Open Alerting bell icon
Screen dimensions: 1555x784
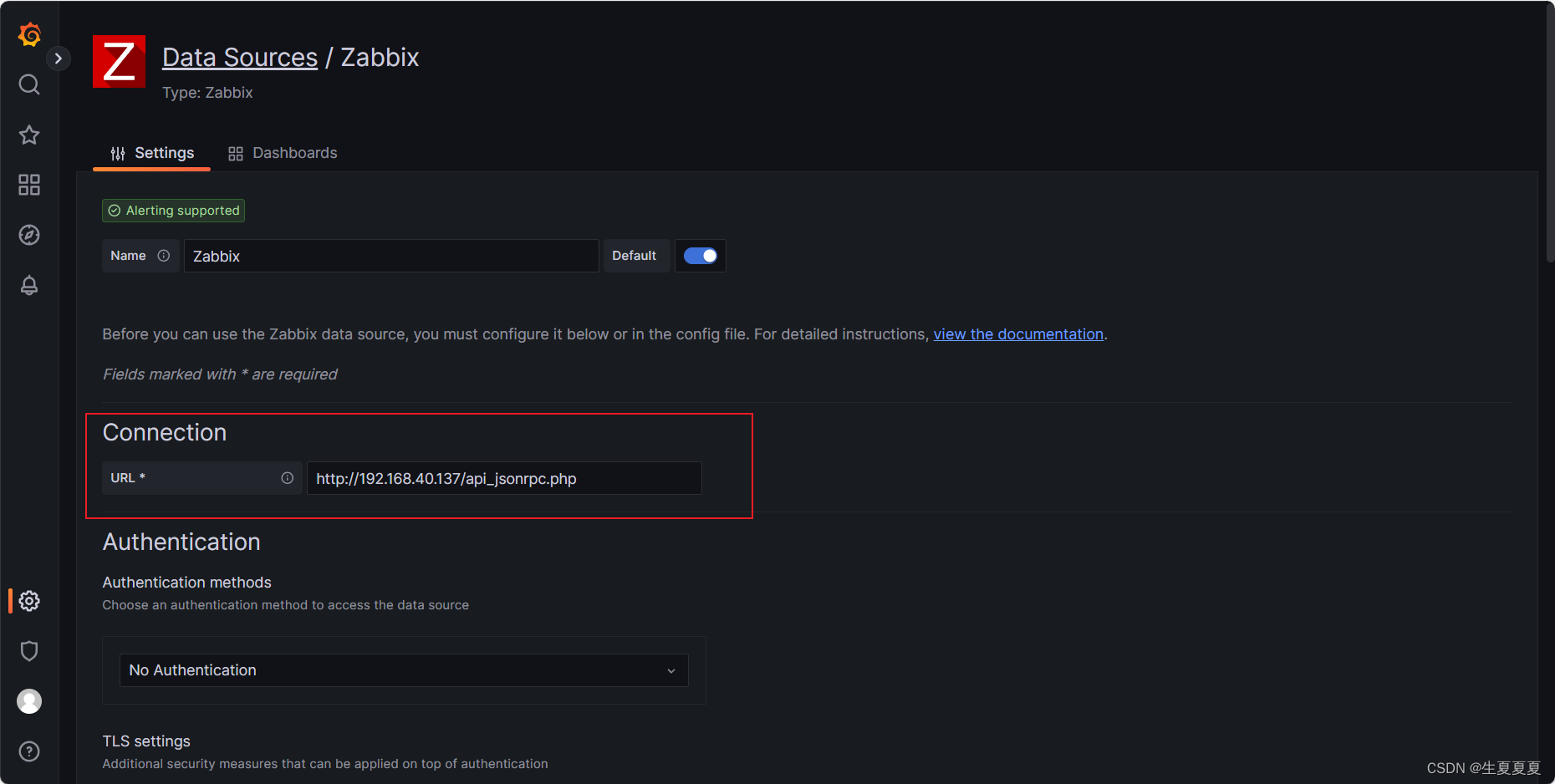pos(29,285)
